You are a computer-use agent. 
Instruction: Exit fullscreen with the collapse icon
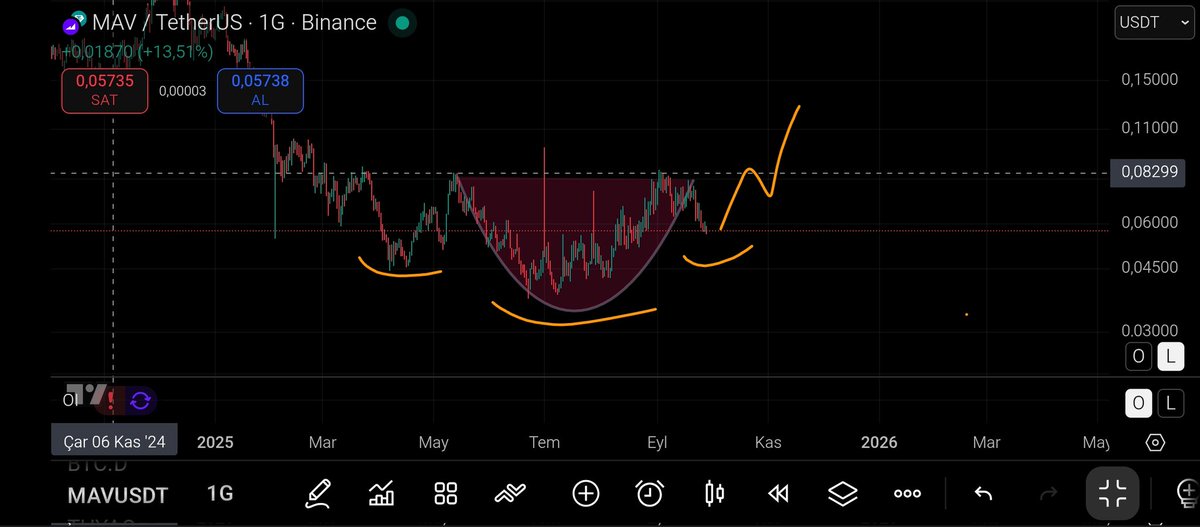point(1112,493)
